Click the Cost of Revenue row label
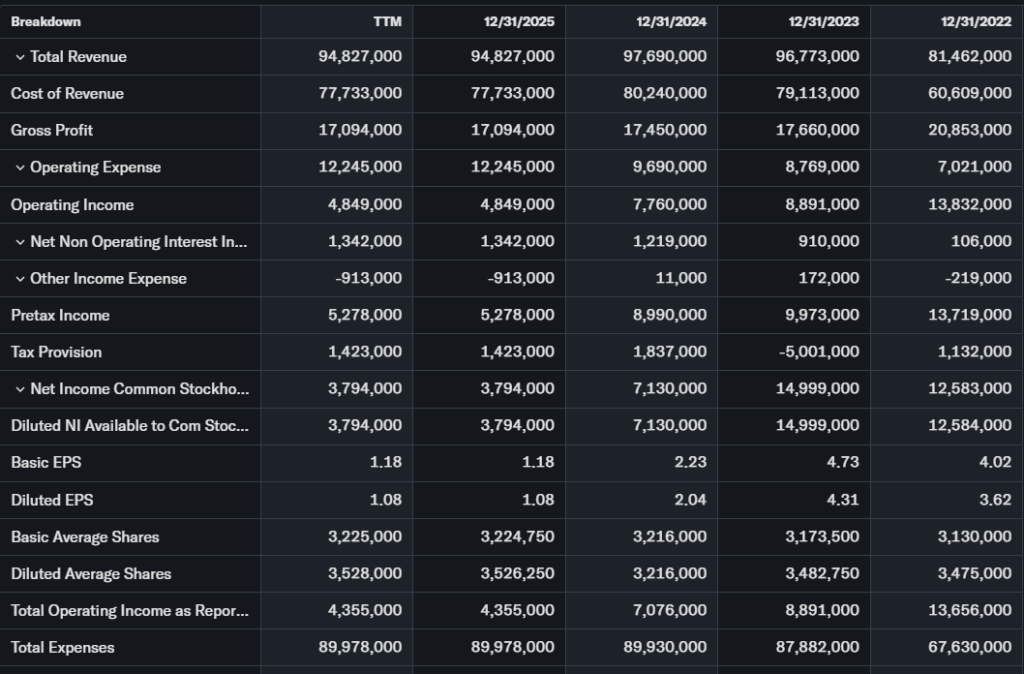The image size is (1024, 674). (x=67, y=94)
